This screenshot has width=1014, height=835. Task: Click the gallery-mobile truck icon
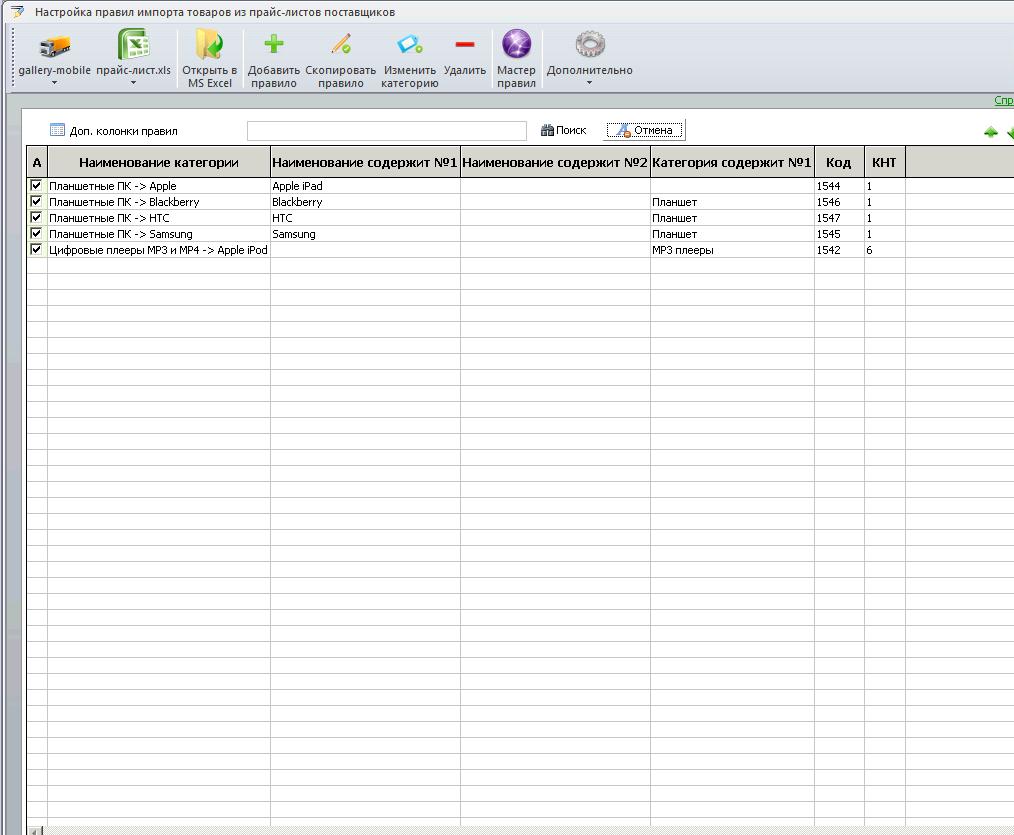click(54, 45)
